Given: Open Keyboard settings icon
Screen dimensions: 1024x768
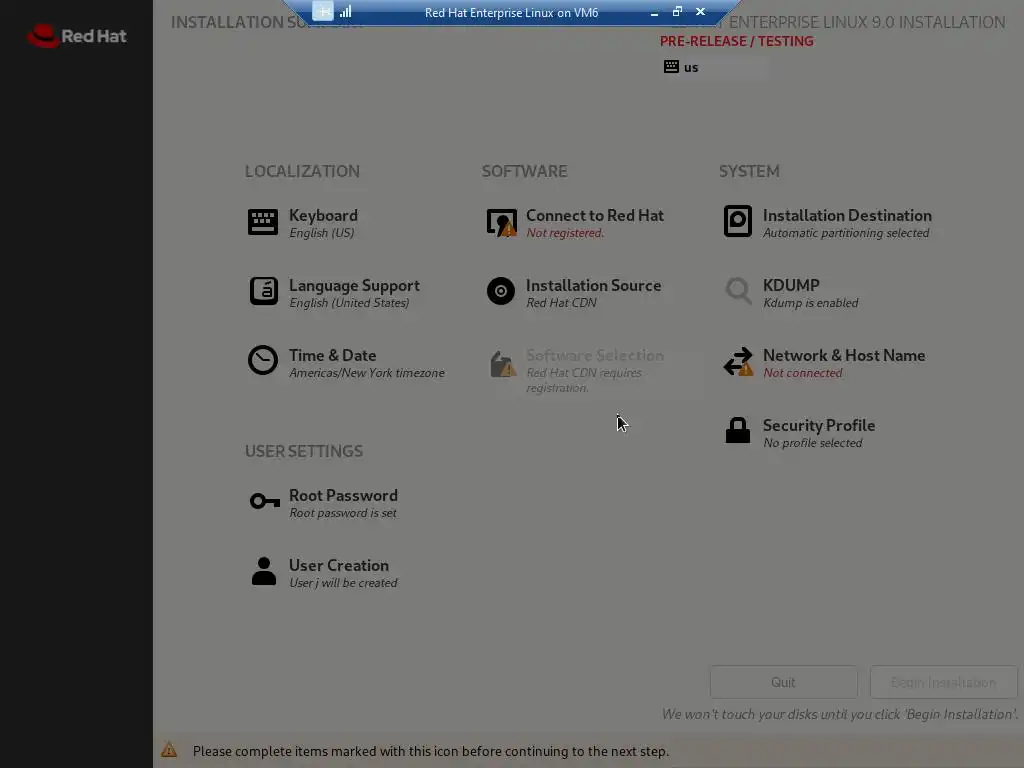Looking at the screenshot, I should click(263, 222).
